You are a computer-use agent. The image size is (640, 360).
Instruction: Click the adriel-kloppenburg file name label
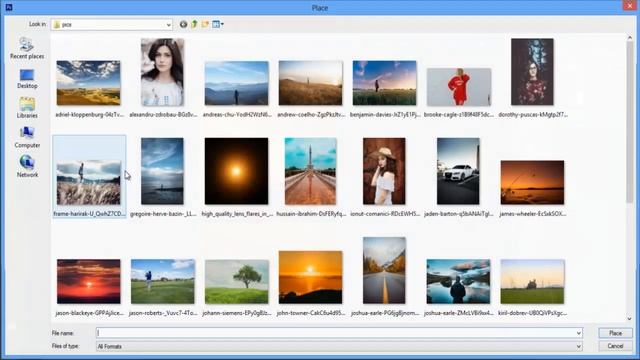click(89, 115)
